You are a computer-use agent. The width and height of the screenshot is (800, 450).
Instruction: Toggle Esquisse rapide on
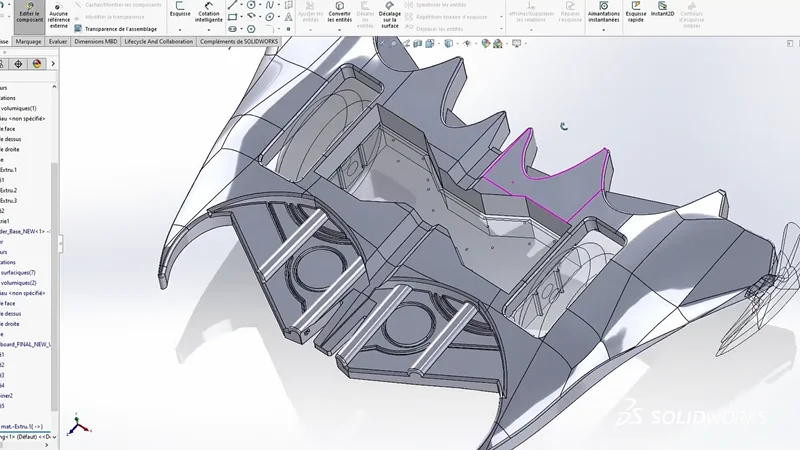tap(636, 10)
